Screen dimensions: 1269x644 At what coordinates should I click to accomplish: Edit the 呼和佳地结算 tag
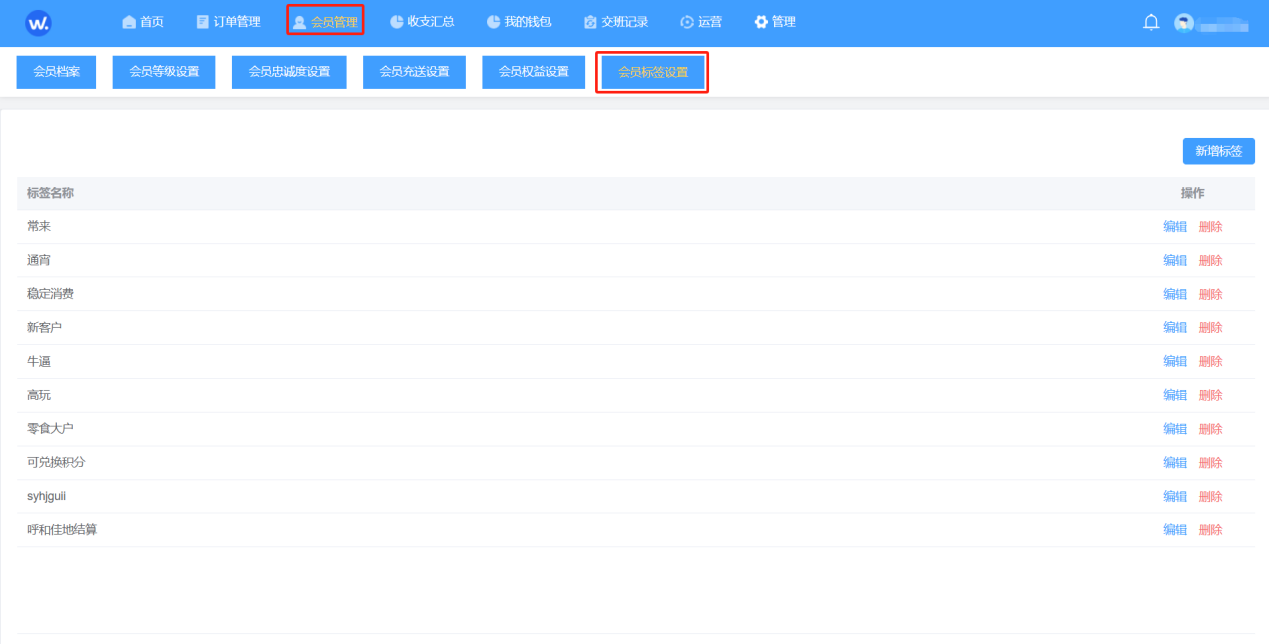[x=1175, y=530]
